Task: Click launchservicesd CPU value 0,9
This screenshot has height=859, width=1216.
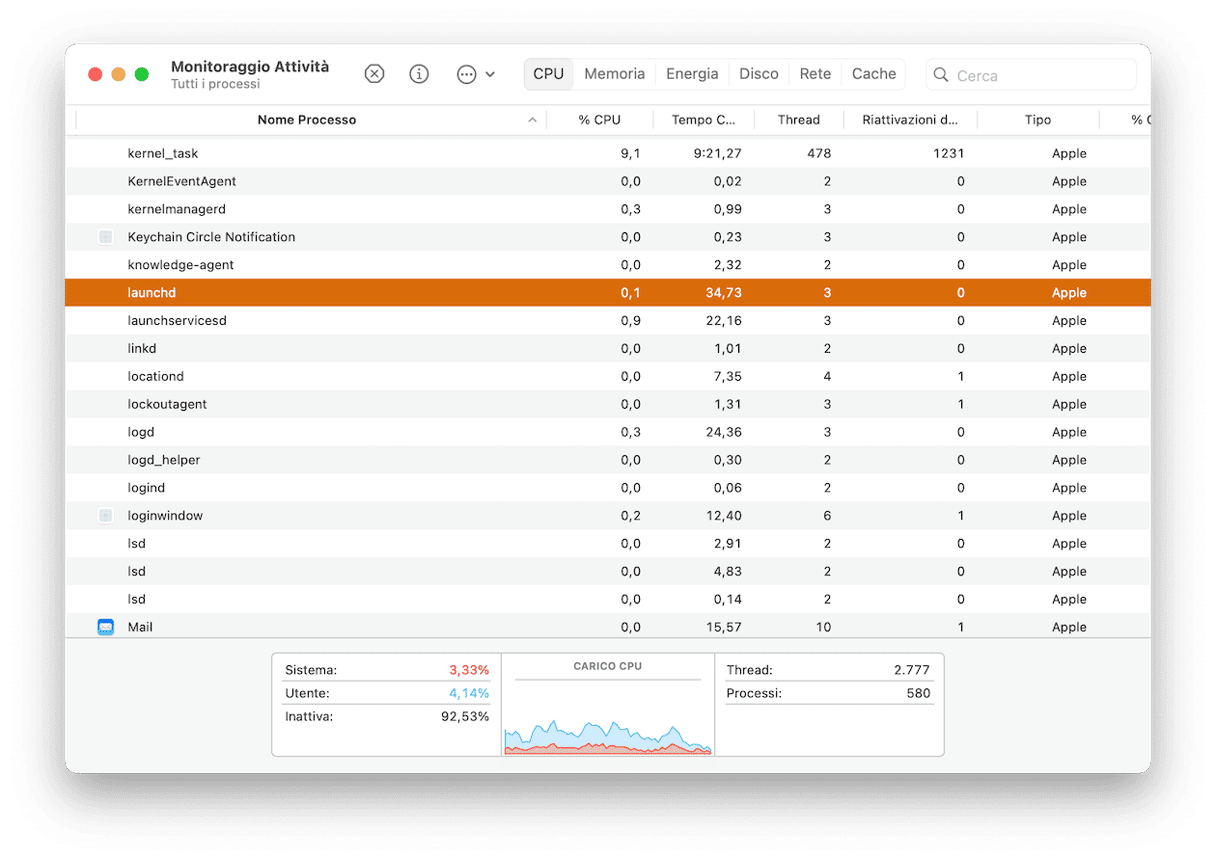Action: point(630,321)
